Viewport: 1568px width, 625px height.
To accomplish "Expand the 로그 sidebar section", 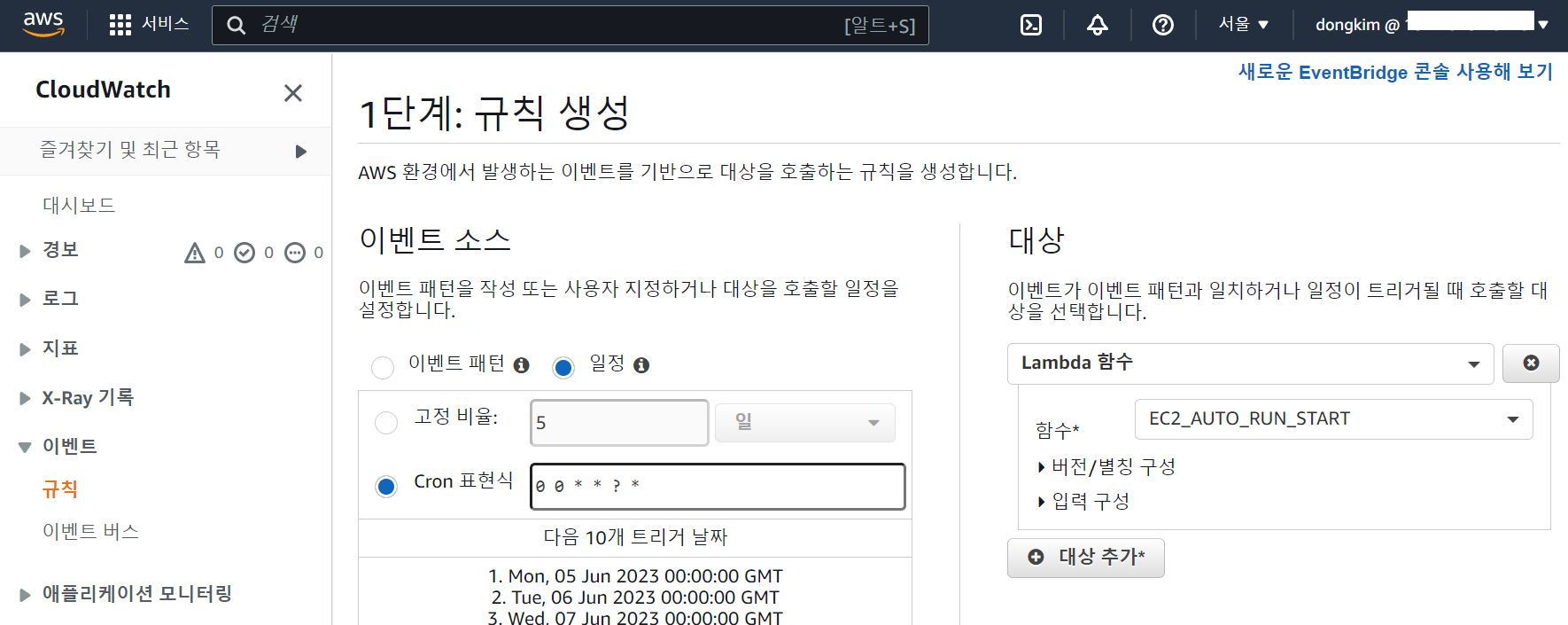I will tap(25, 300).
